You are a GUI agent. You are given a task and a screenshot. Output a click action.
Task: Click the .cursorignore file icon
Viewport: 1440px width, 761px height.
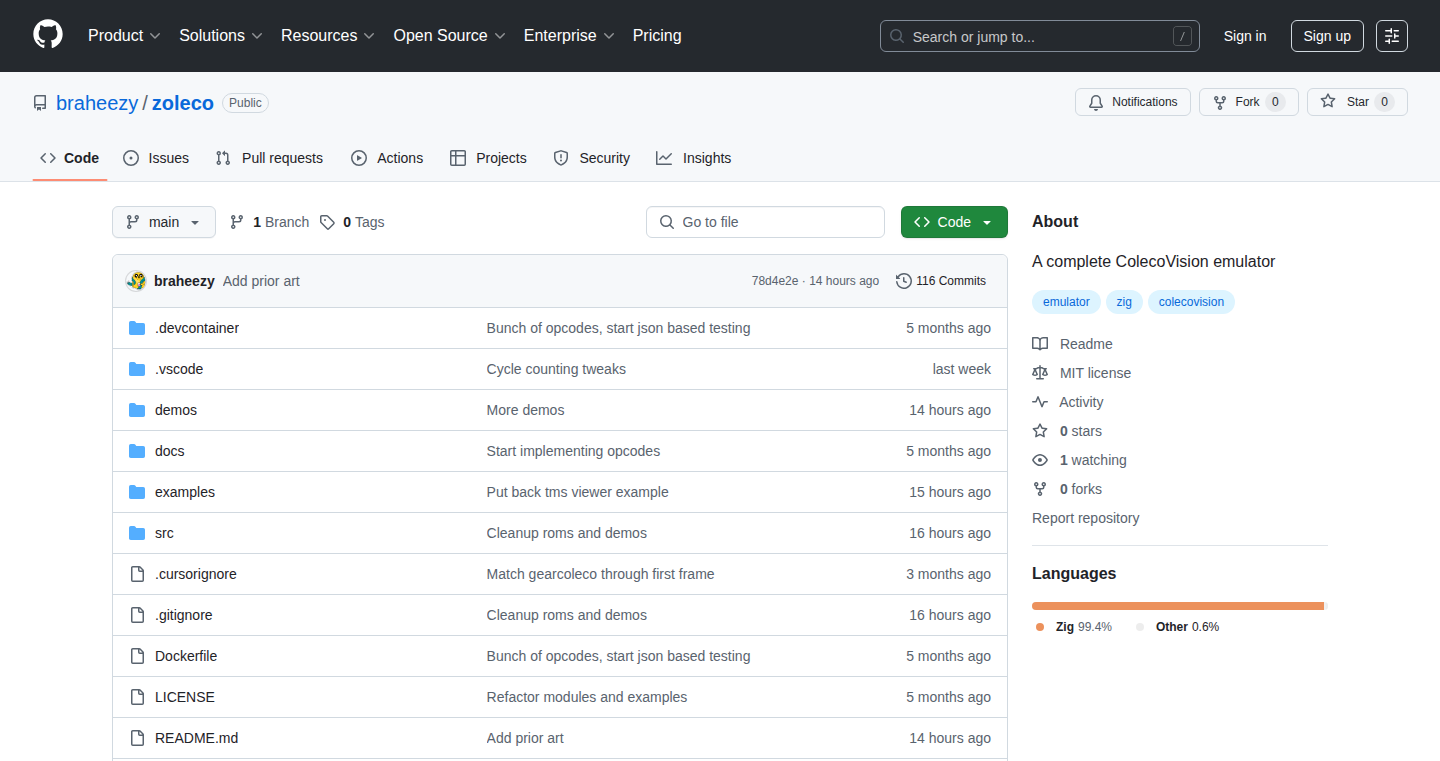point(137,574)
